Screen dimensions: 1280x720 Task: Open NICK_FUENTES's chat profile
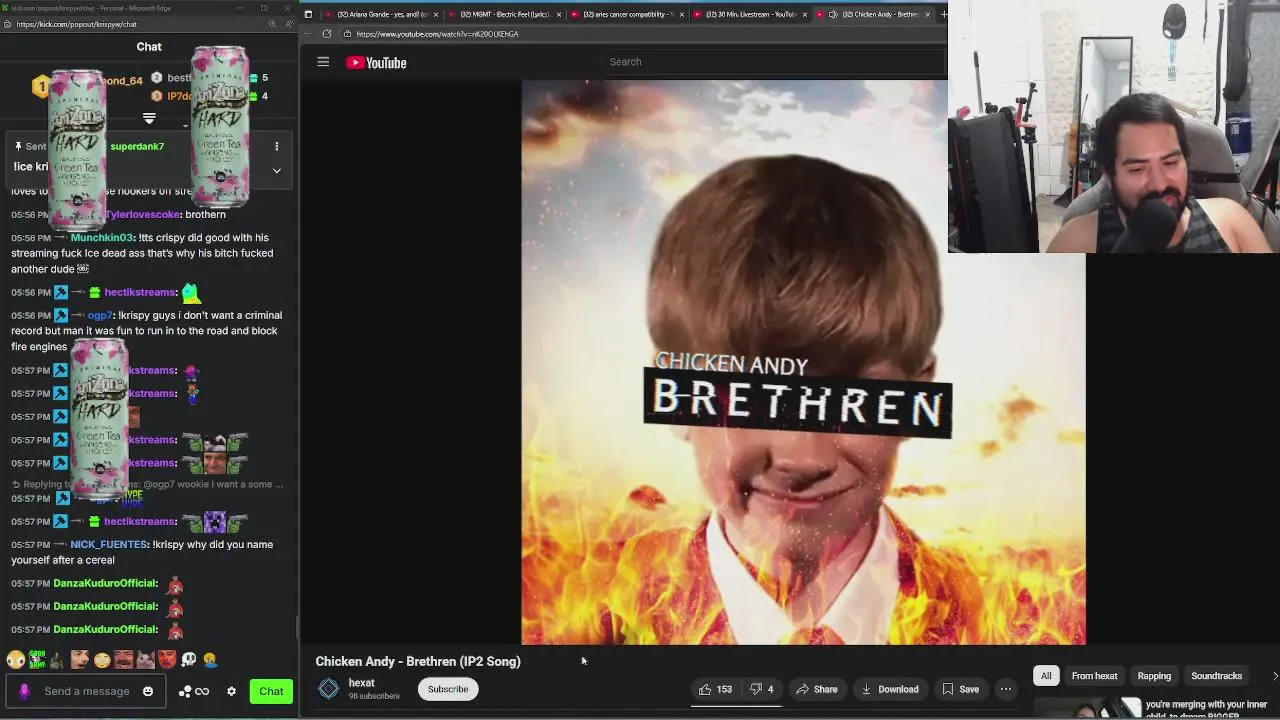pos(109,545)
